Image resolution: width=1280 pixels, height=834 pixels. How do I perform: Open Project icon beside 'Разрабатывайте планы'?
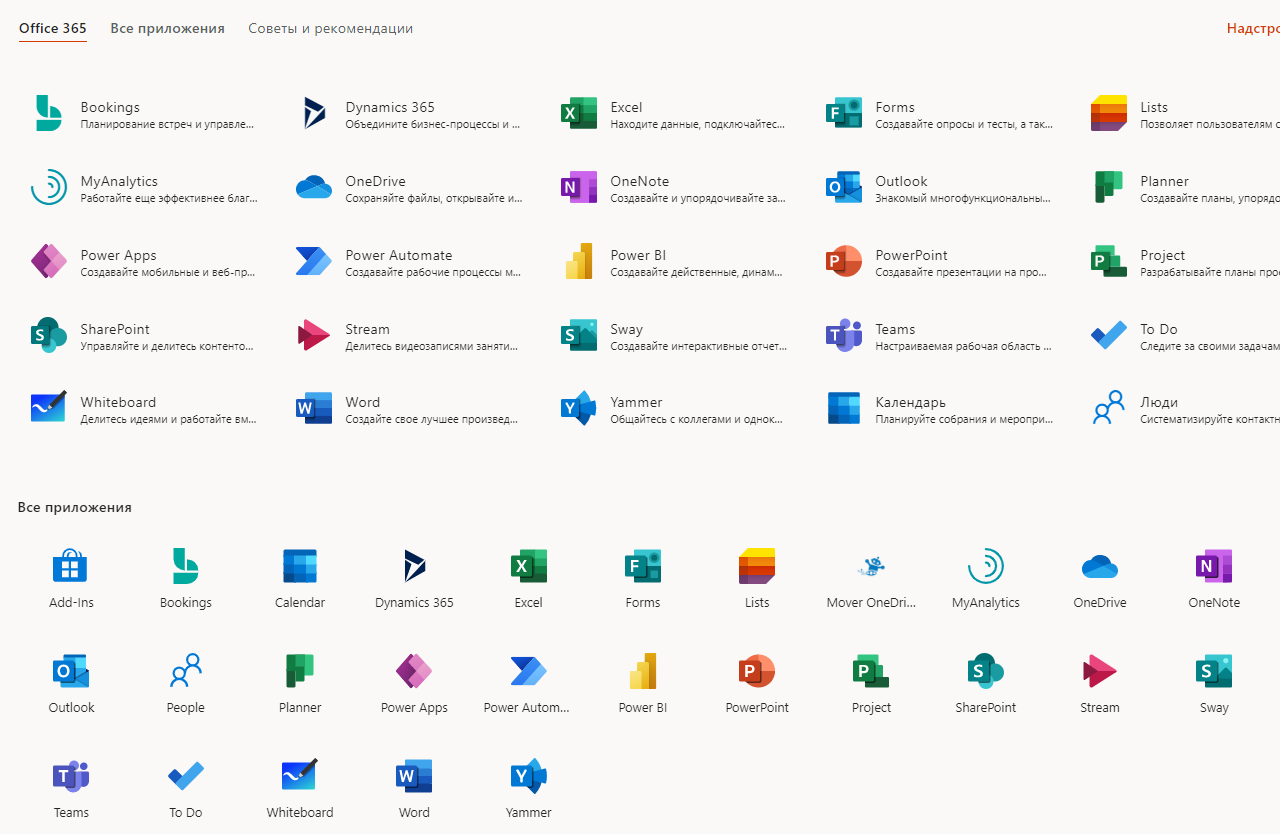1109,262
